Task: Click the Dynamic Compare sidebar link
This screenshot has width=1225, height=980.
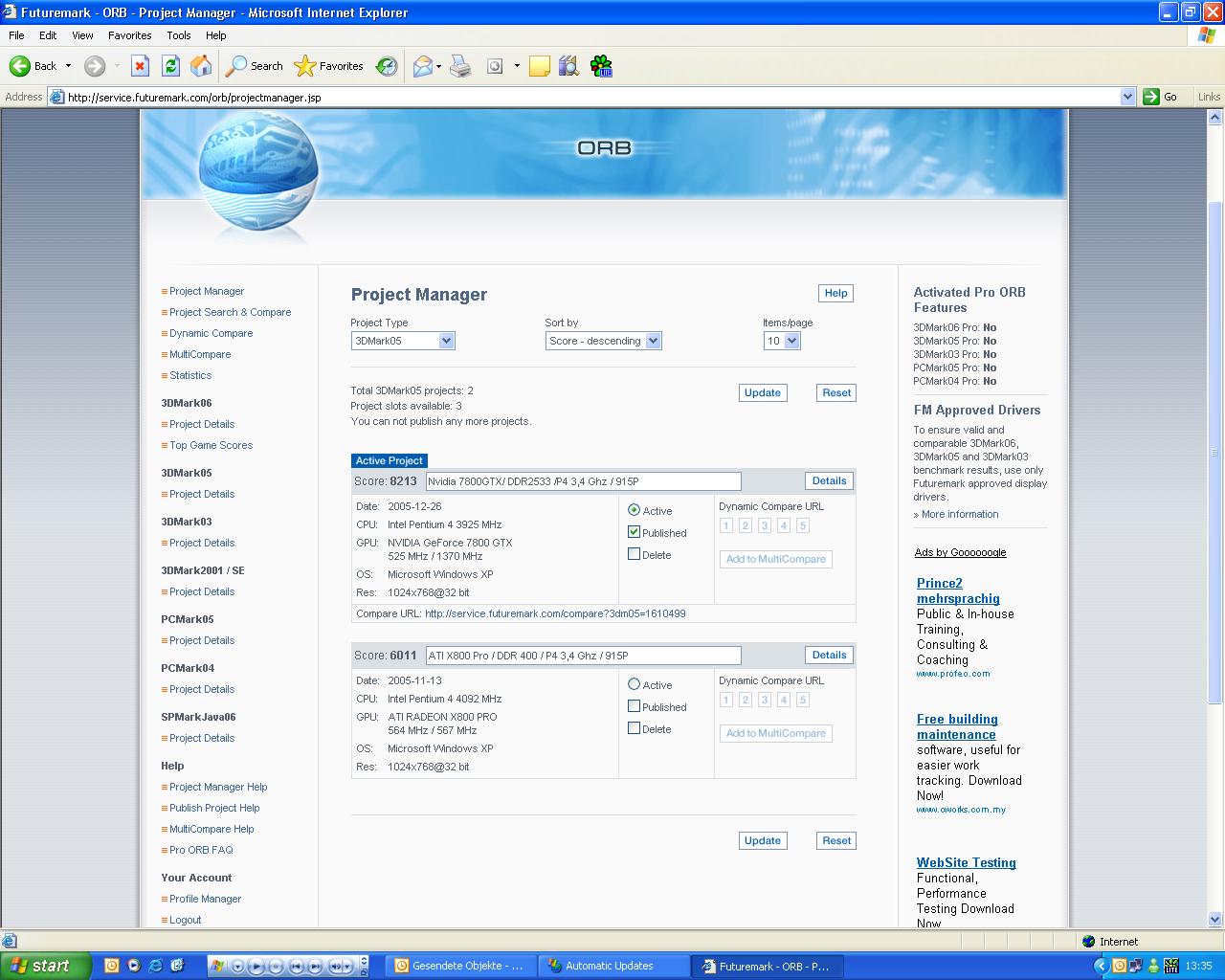Action: [212, 333]
